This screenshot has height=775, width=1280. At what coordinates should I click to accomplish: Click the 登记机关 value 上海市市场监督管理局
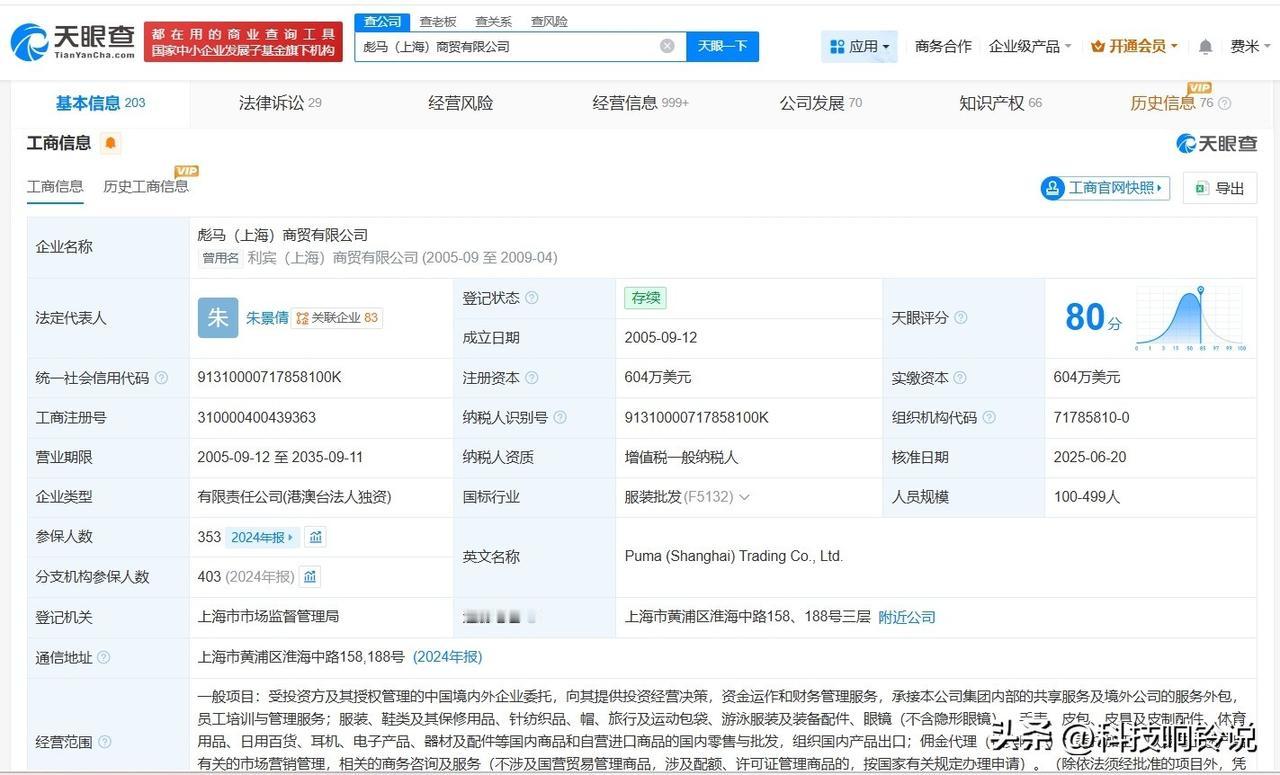[x=268, y=617]
